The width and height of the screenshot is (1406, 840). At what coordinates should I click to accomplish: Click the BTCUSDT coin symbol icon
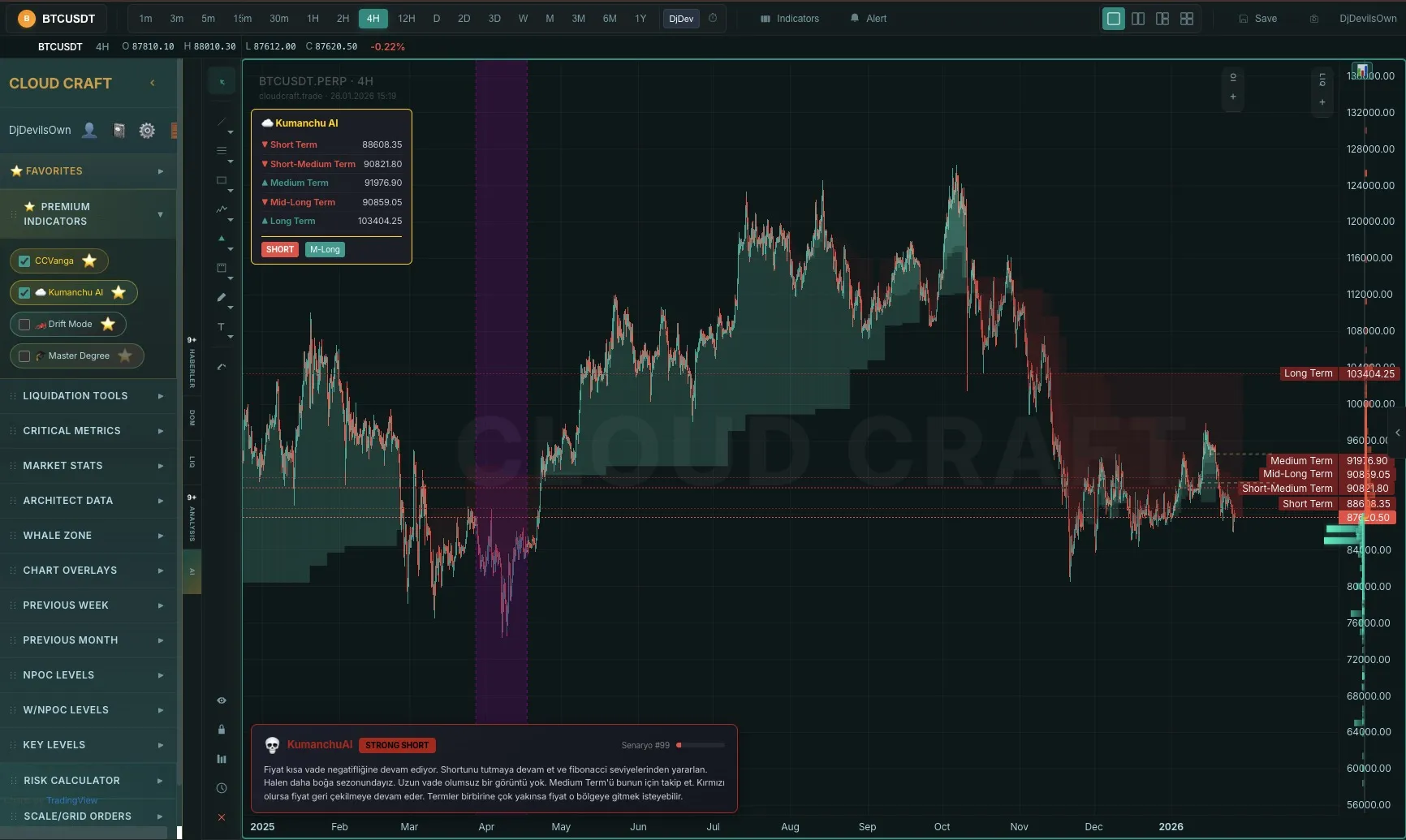coord(27,19)
